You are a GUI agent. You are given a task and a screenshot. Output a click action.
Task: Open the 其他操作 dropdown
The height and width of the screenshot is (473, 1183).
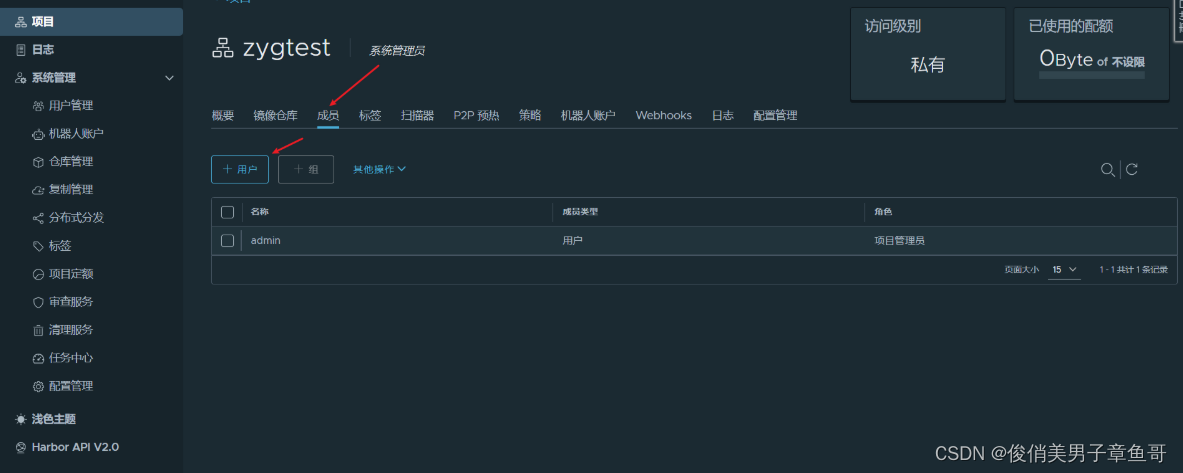tap(379, 170)
